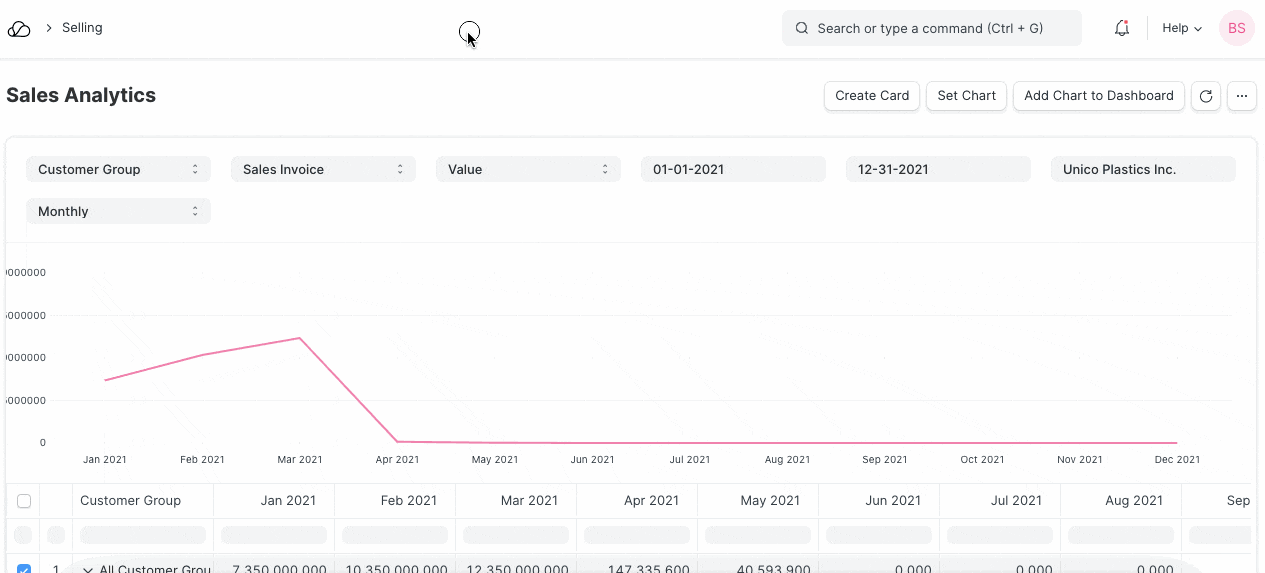This screenshot has height=573, width=1265.
Task: Click the Create Card button
Action: [871, 96]
